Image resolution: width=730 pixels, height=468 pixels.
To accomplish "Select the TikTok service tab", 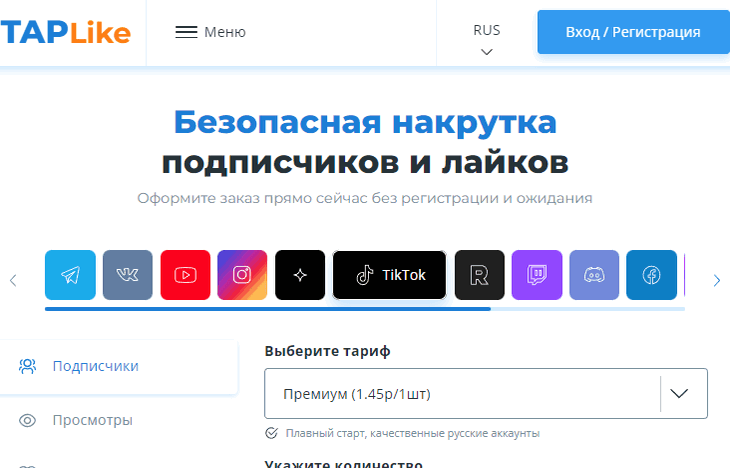I will click(389, 275).
